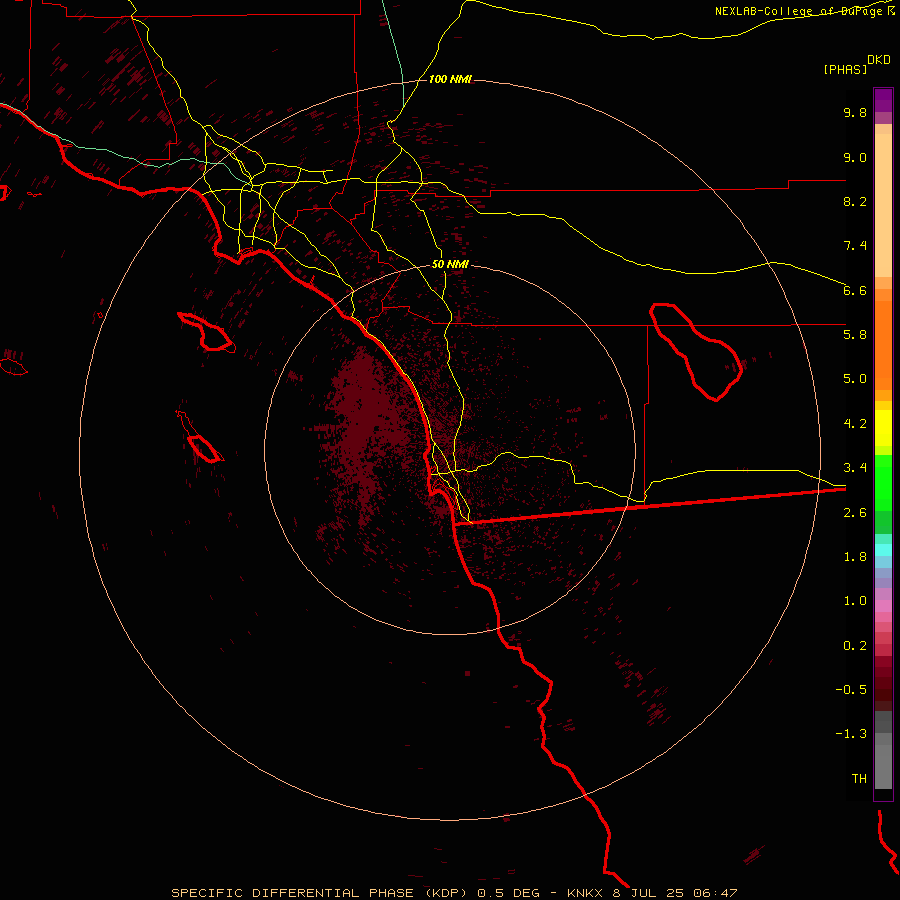
Task: Pick the cyan color bar band
Action: [883, 550]
